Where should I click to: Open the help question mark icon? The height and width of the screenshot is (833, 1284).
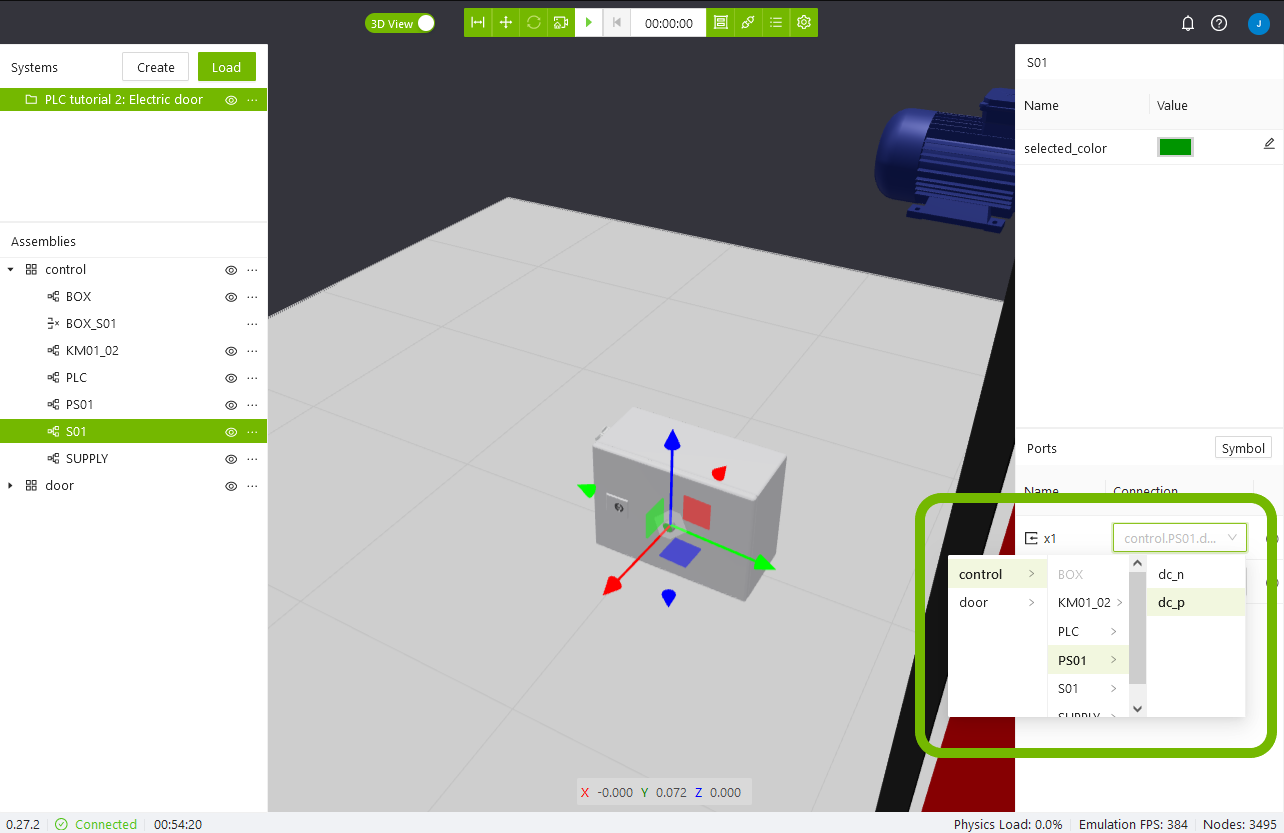(x=1219, y=24)
